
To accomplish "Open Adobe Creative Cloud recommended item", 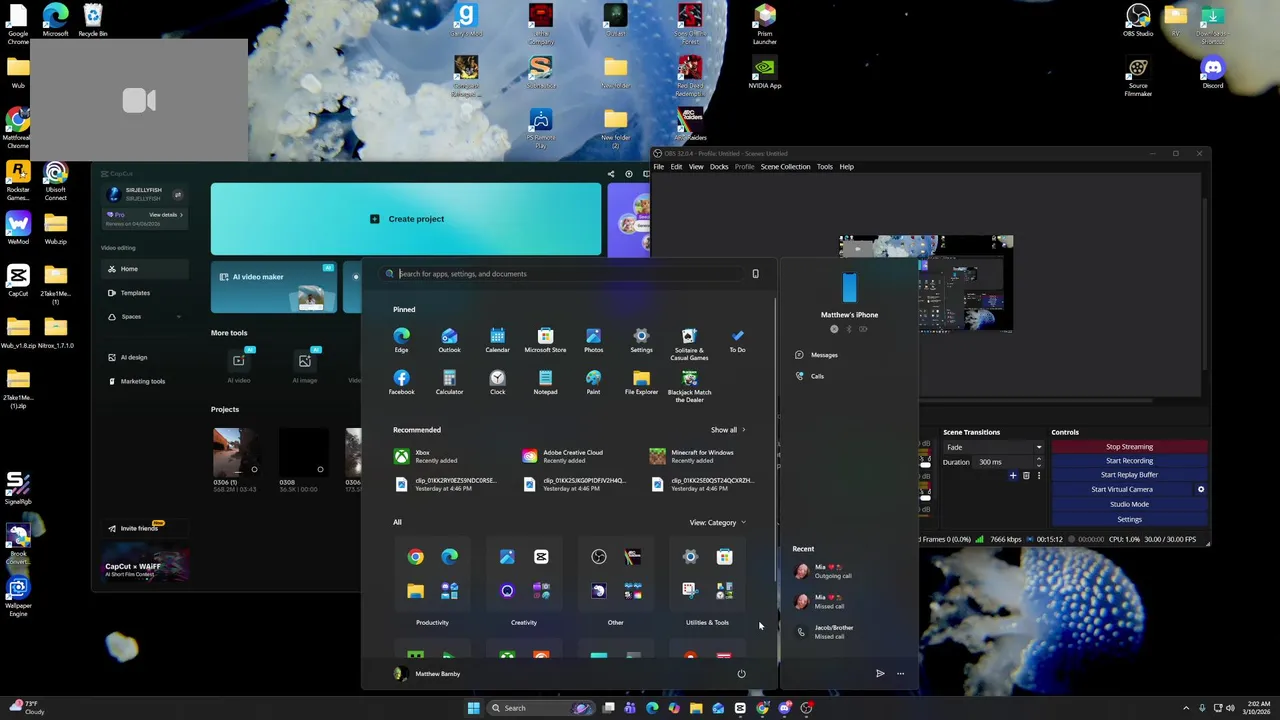I will pyautogui.click(x=574, y=456).
